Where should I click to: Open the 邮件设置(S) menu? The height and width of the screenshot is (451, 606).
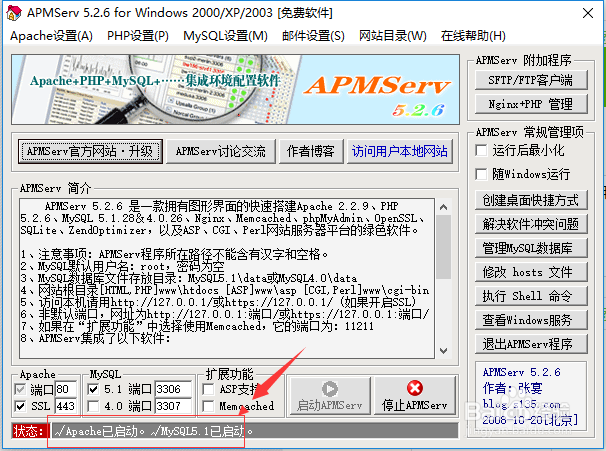point(313,36)
